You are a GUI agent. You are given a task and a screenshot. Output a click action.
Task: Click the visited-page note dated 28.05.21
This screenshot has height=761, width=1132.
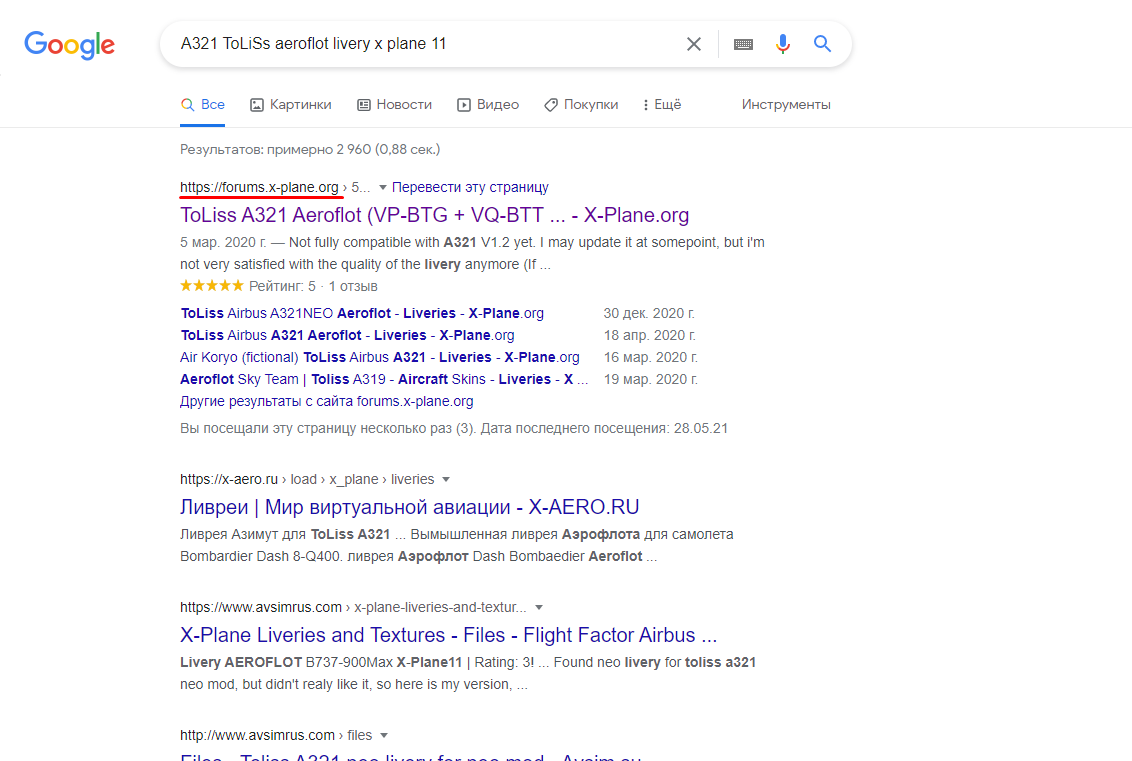(454, 428)
